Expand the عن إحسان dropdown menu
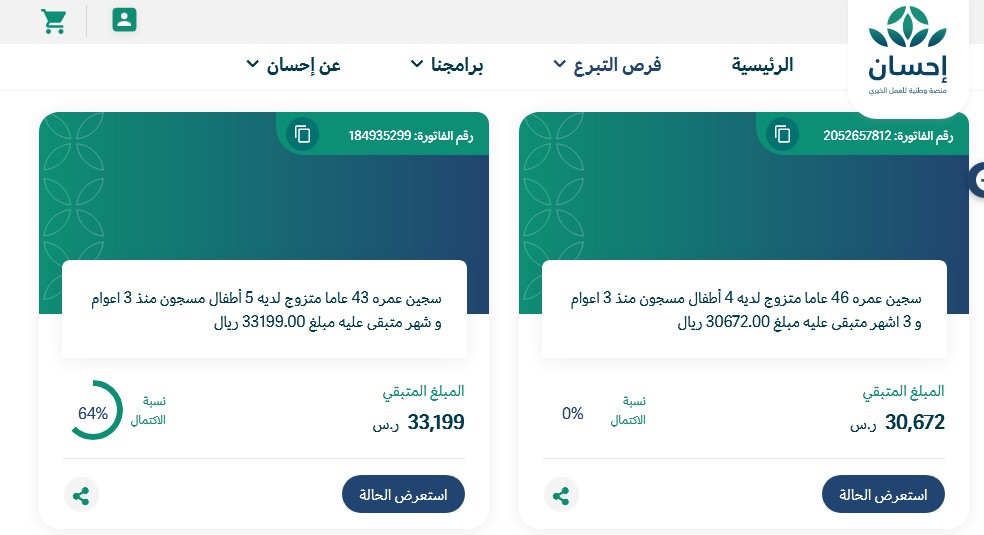 [293, 65]
